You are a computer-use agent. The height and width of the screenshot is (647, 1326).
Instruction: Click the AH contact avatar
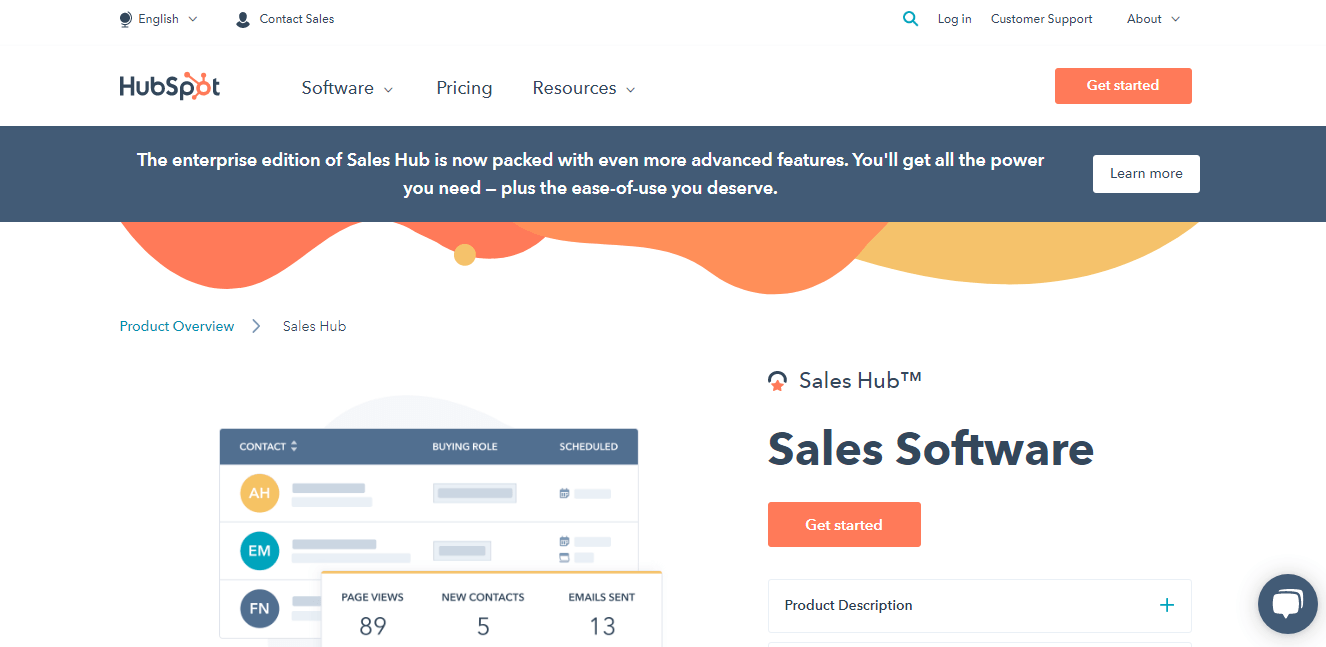click(x=259, y=493)
